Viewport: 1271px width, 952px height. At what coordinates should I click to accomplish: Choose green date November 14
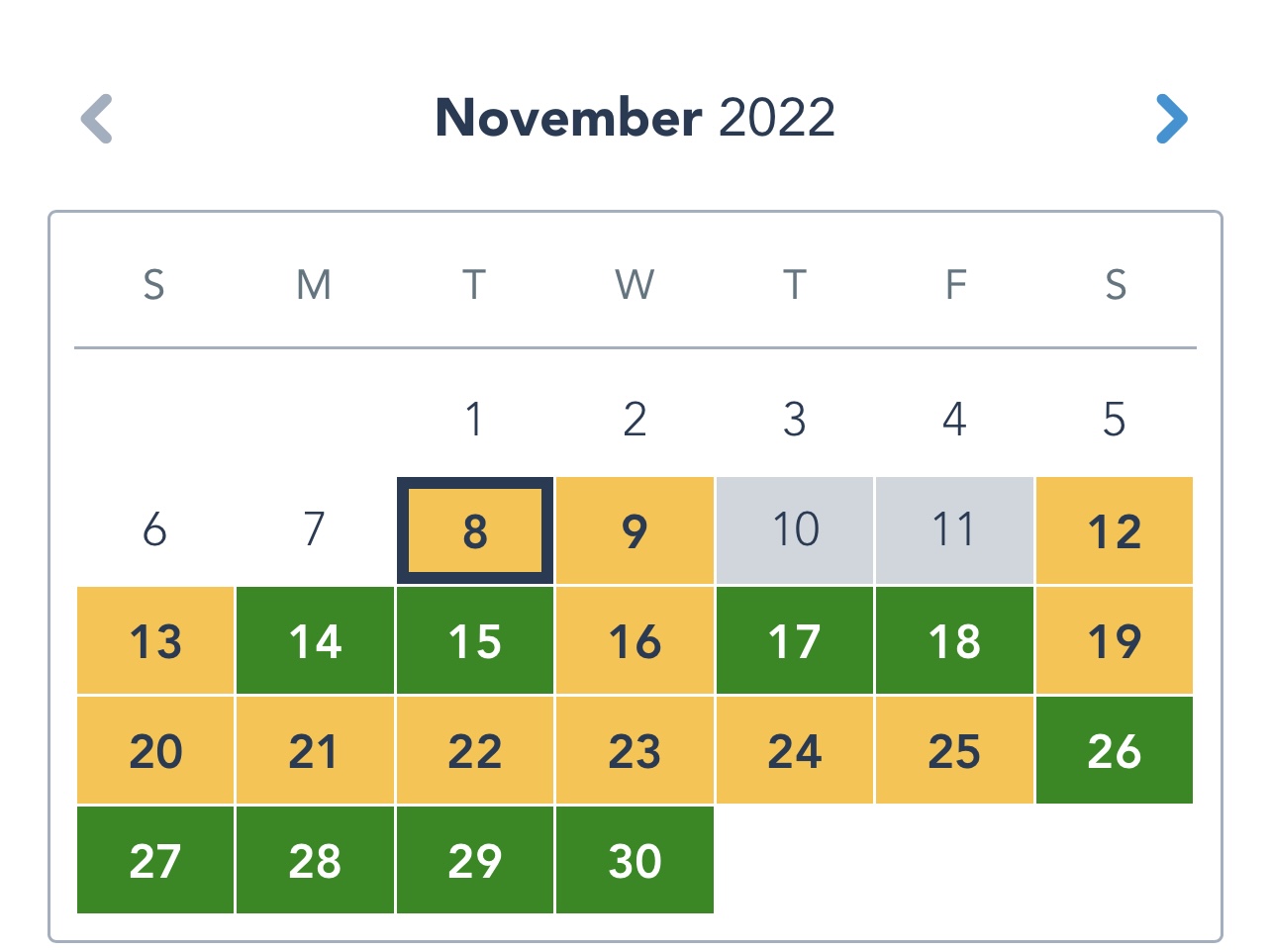click(315, 640)
